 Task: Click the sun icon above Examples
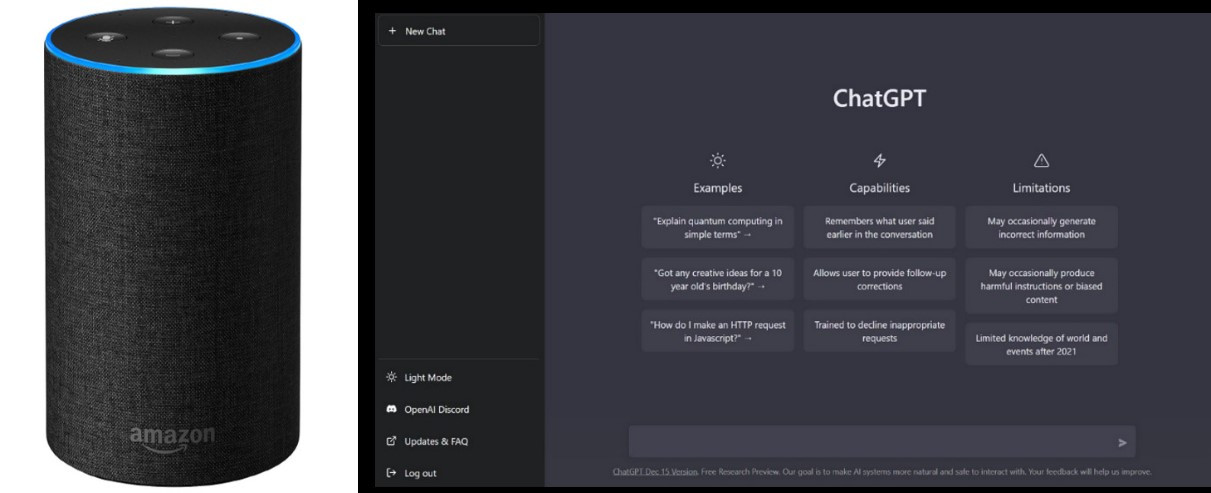(718, 160)
